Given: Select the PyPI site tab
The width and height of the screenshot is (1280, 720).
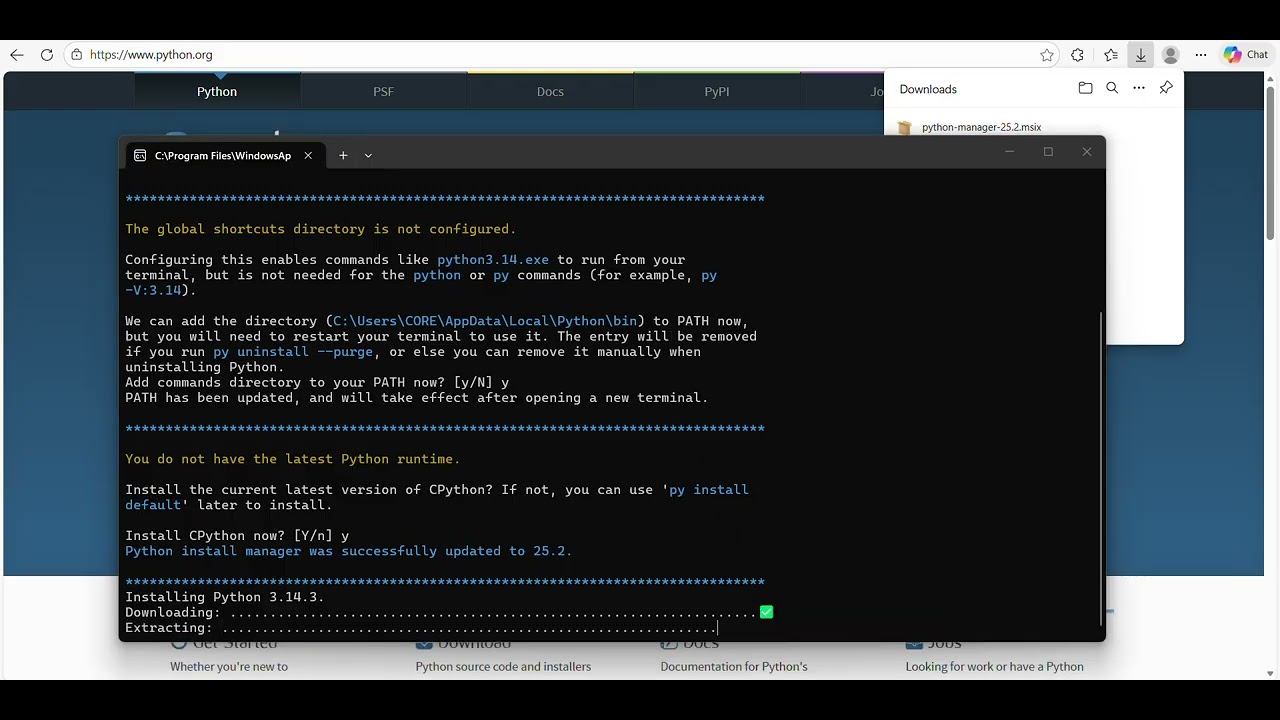Looking at the screenshot, I should coord(717,91).
